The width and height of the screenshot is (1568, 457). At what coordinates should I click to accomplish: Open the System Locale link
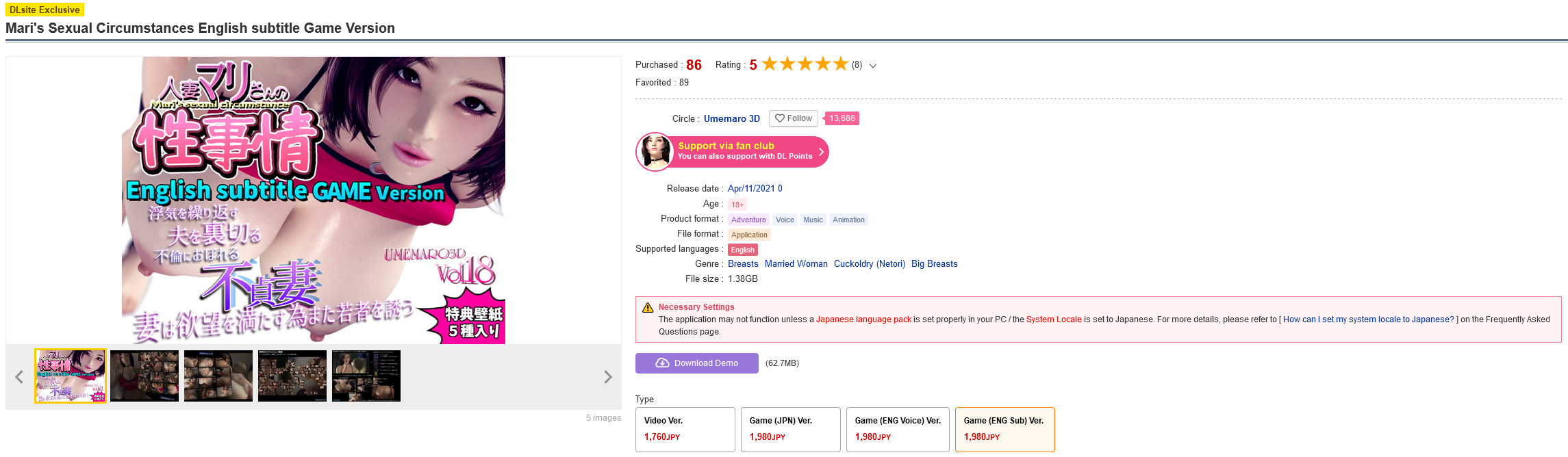click(x=1054, y=319)
